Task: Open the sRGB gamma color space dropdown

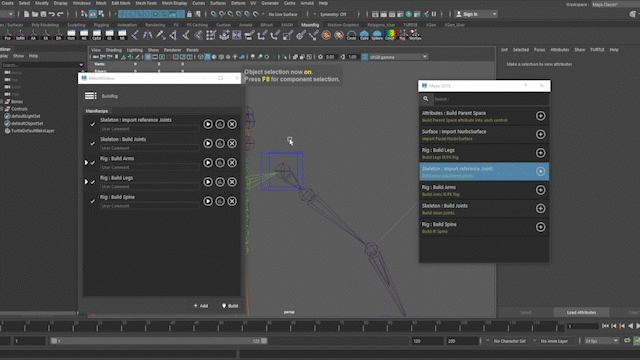Action: tap(398, 57)
